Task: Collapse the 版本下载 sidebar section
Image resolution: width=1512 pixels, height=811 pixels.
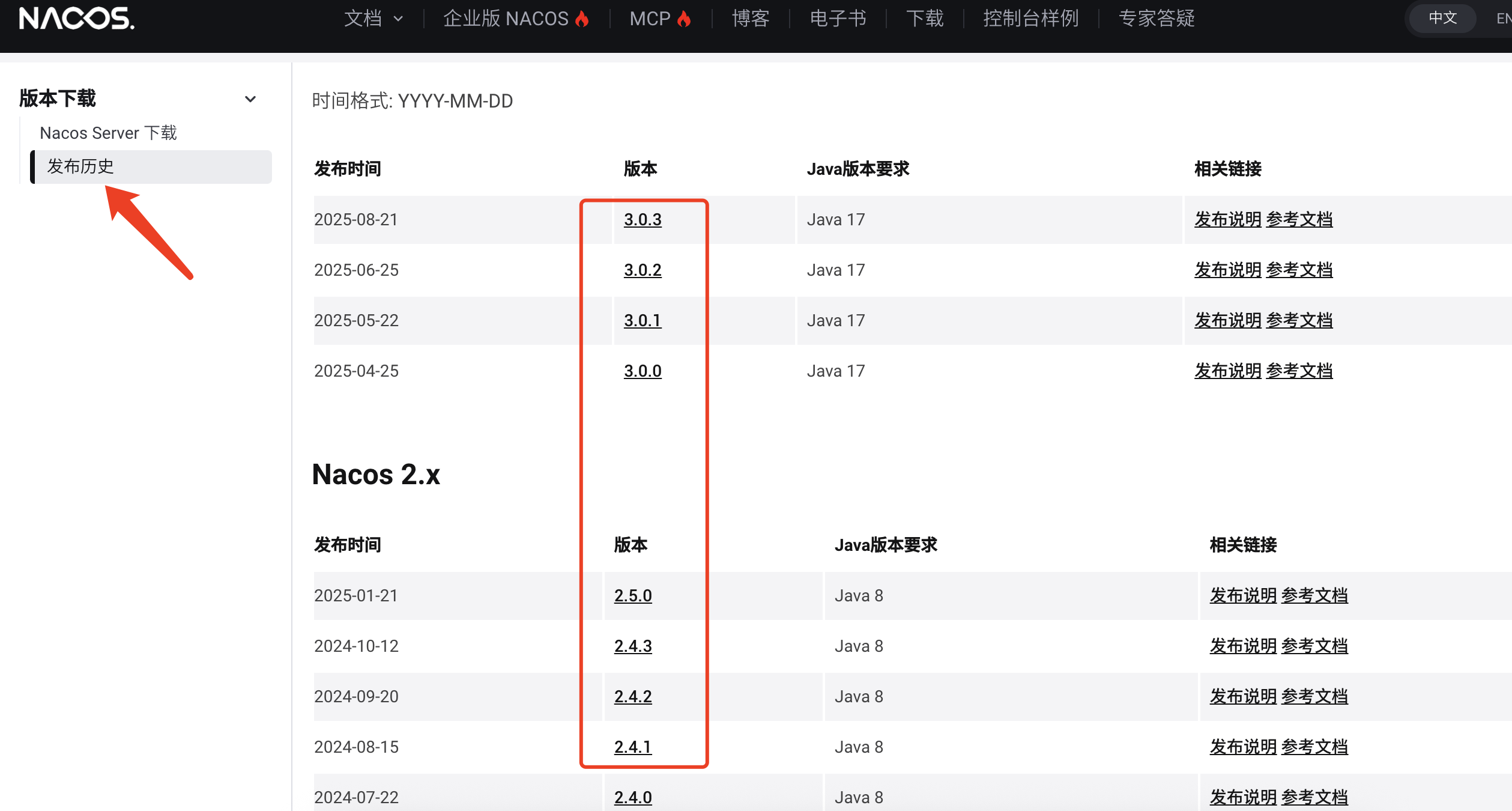Action: tap(250, 99)
